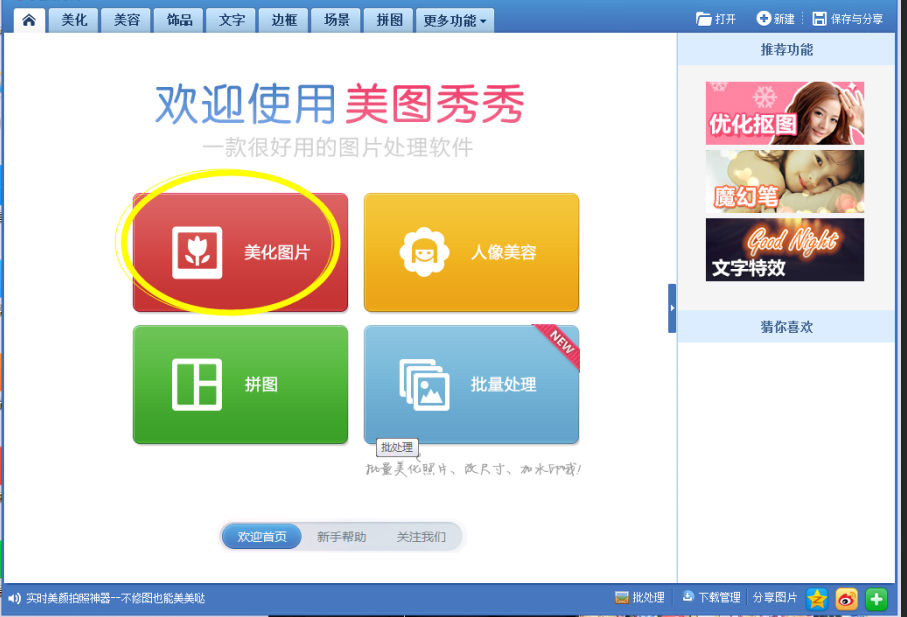Click the collage layout icon in 拼图 tile

click(x=197, y=385)
